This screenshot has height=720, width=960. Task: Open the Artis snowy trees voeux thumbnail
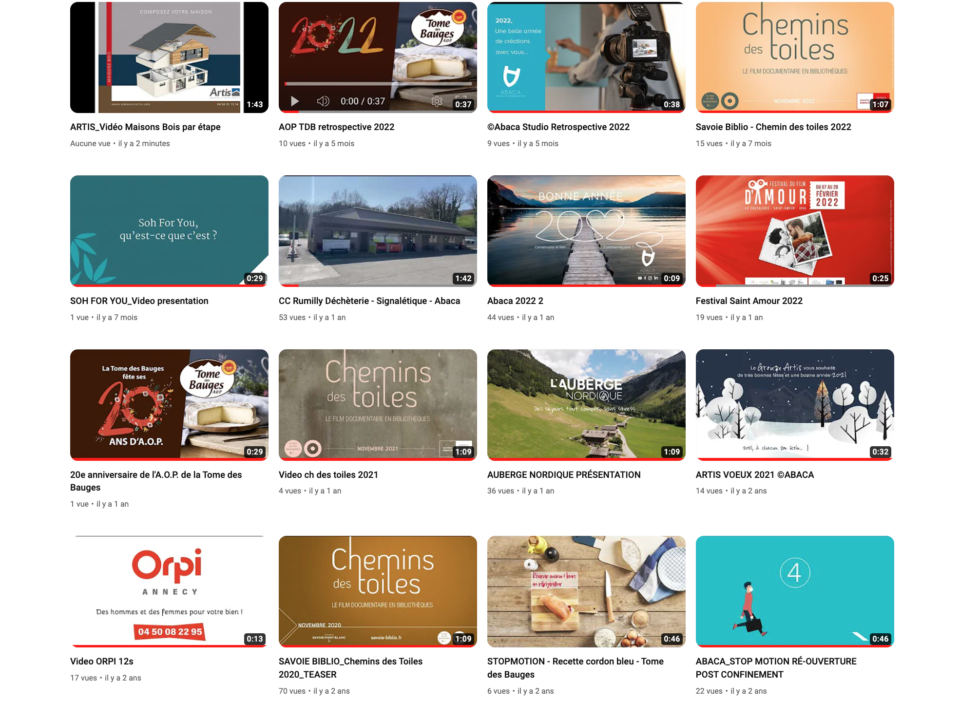pyautogui.click(x=795, y=405)
